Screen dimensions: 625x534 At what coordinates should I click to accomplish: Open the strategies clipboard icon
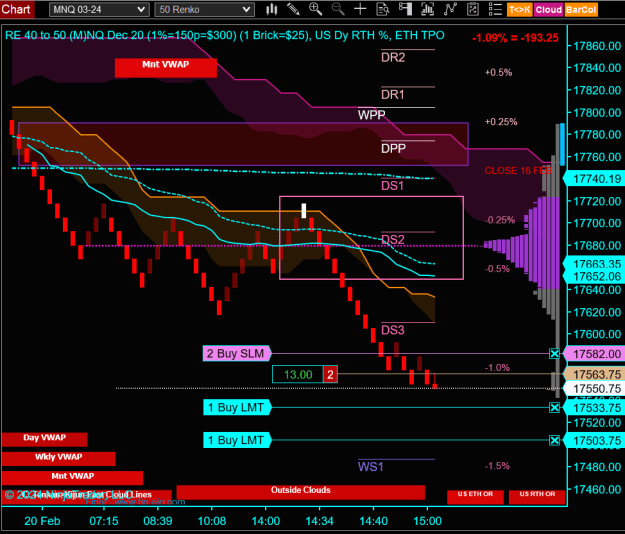473,9
